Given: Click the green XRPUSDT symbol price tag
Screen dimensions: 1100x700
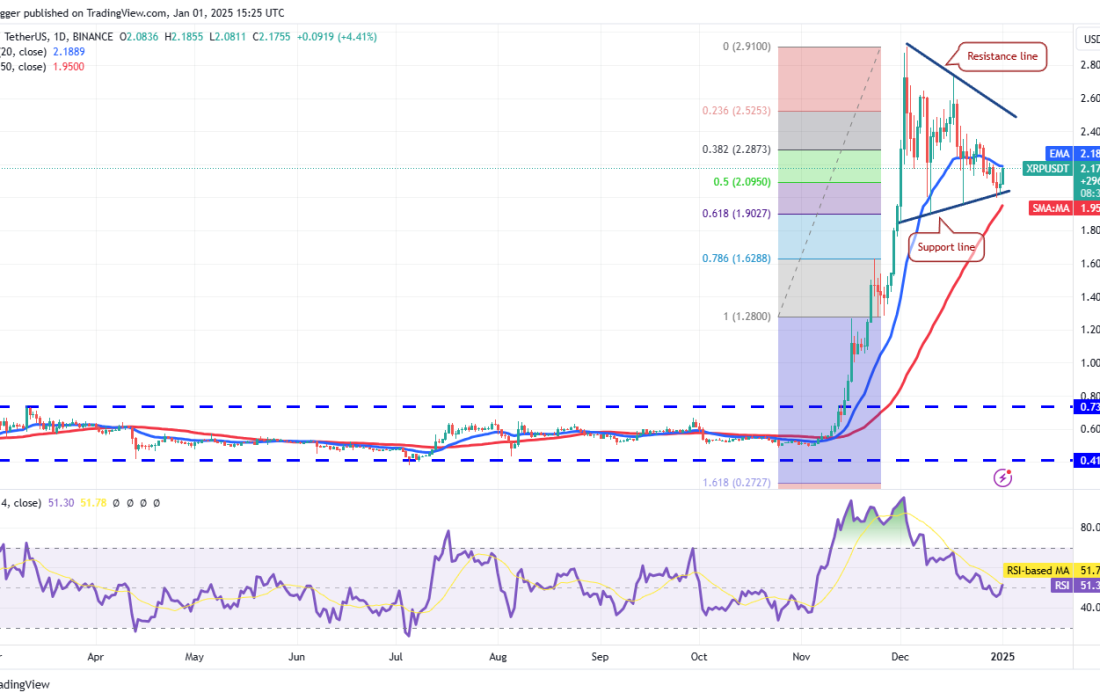Looking at the screenshot, I should pyautogui.click(x=1049, y=169).
